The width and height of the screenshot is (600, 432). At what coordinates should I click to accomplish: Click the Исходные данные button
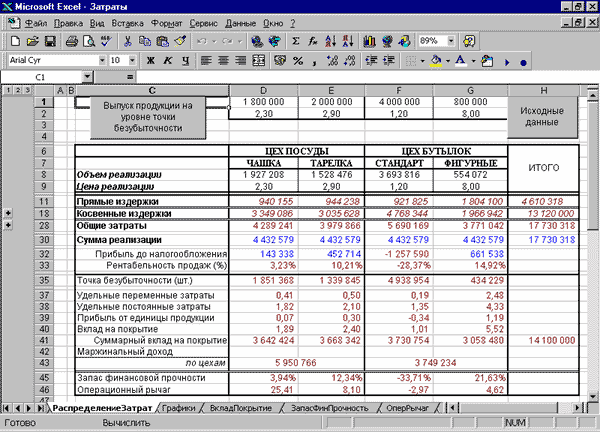pyautogui.click(x=542, y=117)
